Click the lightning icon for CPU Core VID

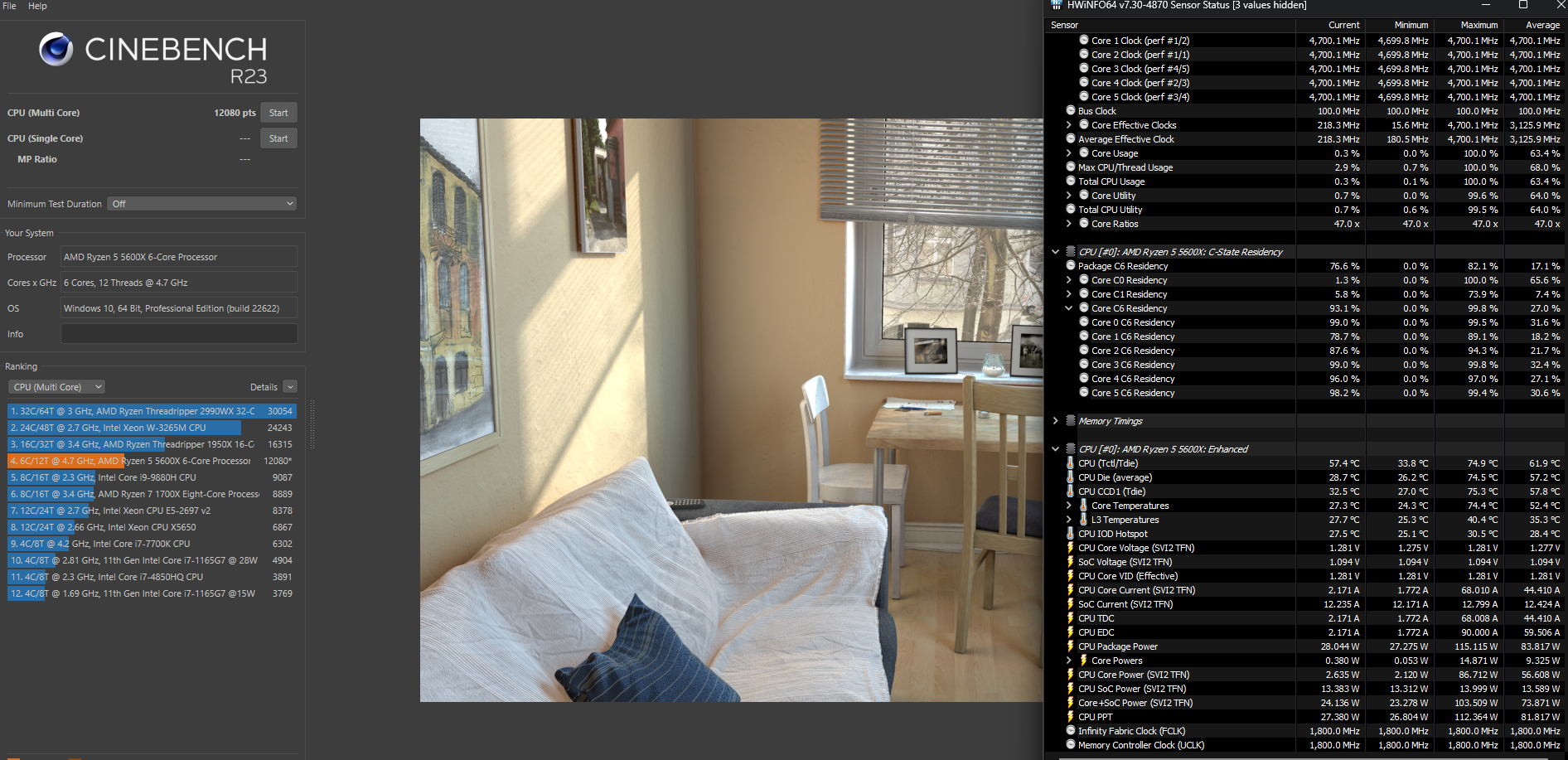pyautogui.click(x=1071, y=575)
